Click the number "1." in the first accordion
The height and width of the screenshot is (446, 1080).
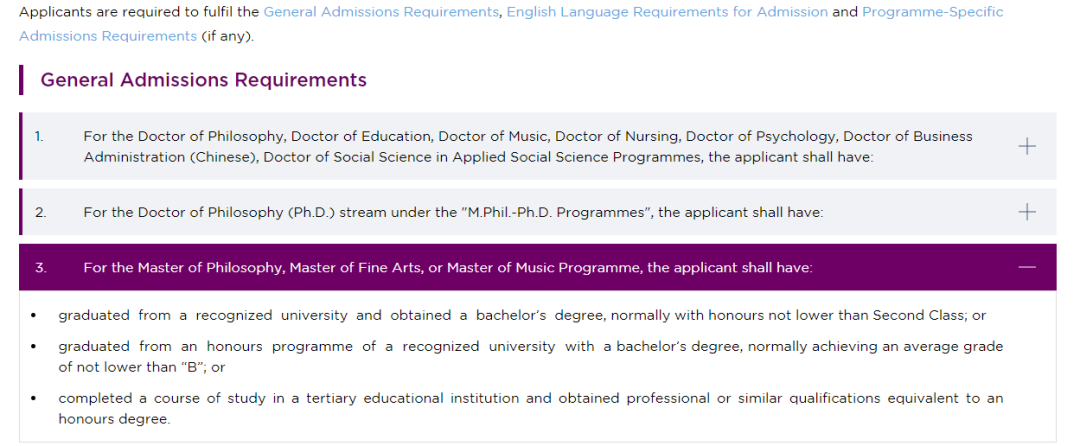[39, 136]
